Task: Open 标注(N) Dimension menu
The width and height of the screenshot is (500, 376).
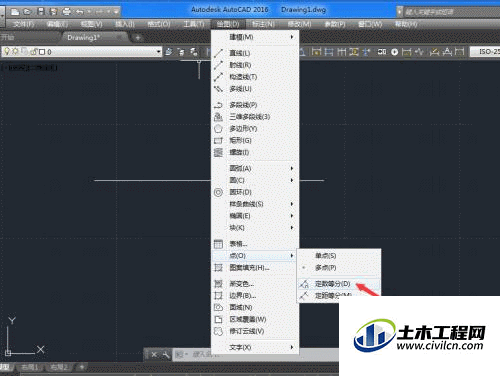Action: pos(263,24)
